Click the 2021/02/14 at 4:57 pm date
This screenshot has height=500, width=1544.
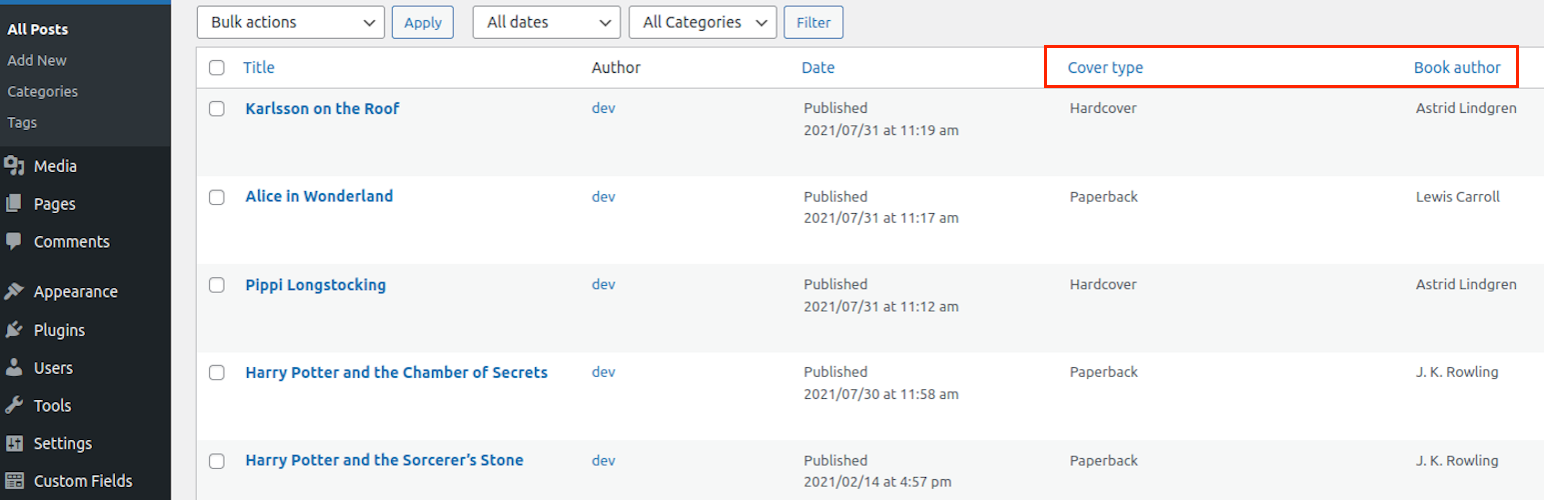[877, 482]
